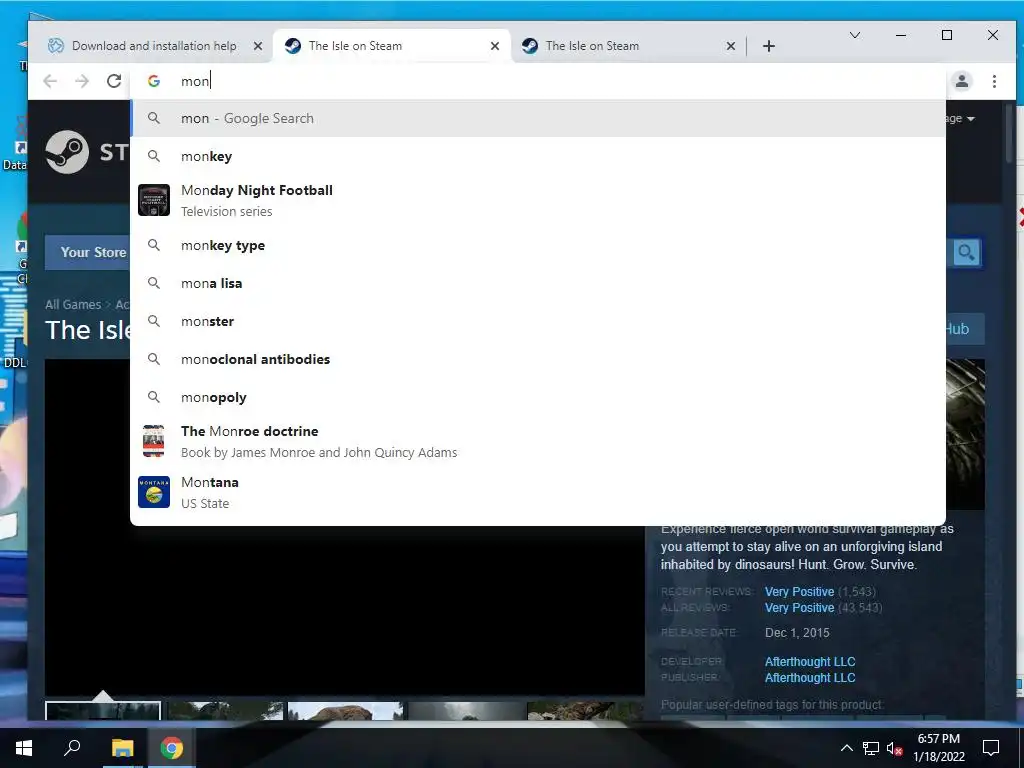Open the Afterthought LLC publisher link

coord(810,678)
